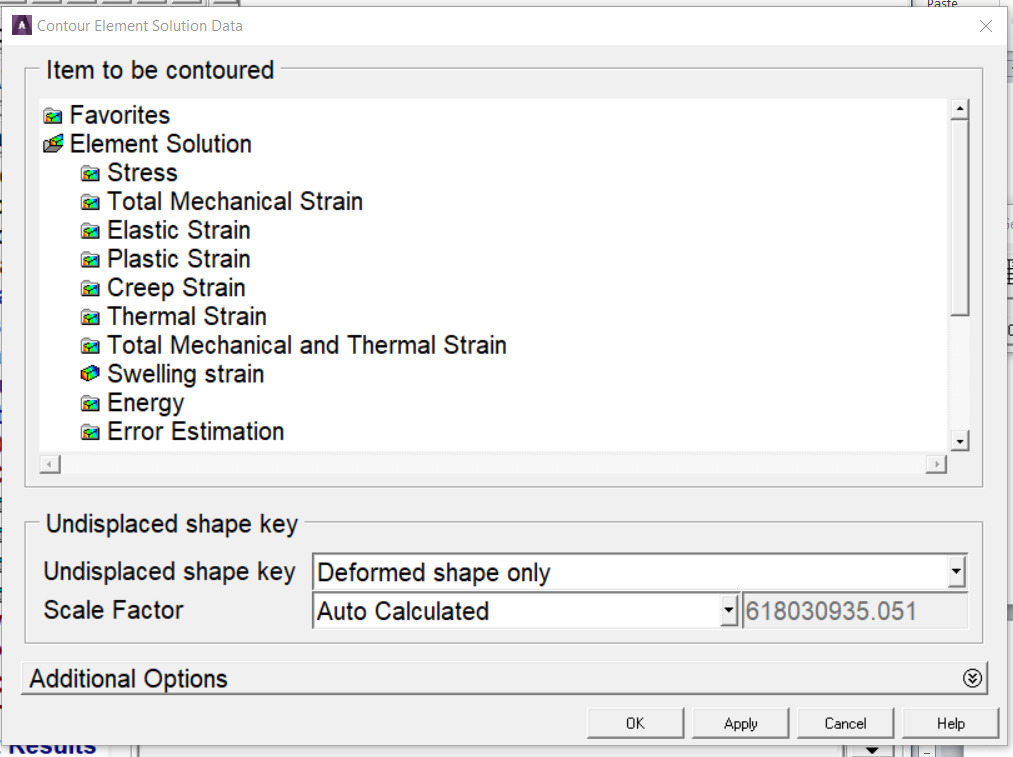Image resolution: width=1013 pixels, height=757 pixels.
Task: Click the Element Solution open-folder icon
Action: coord(54,145)
